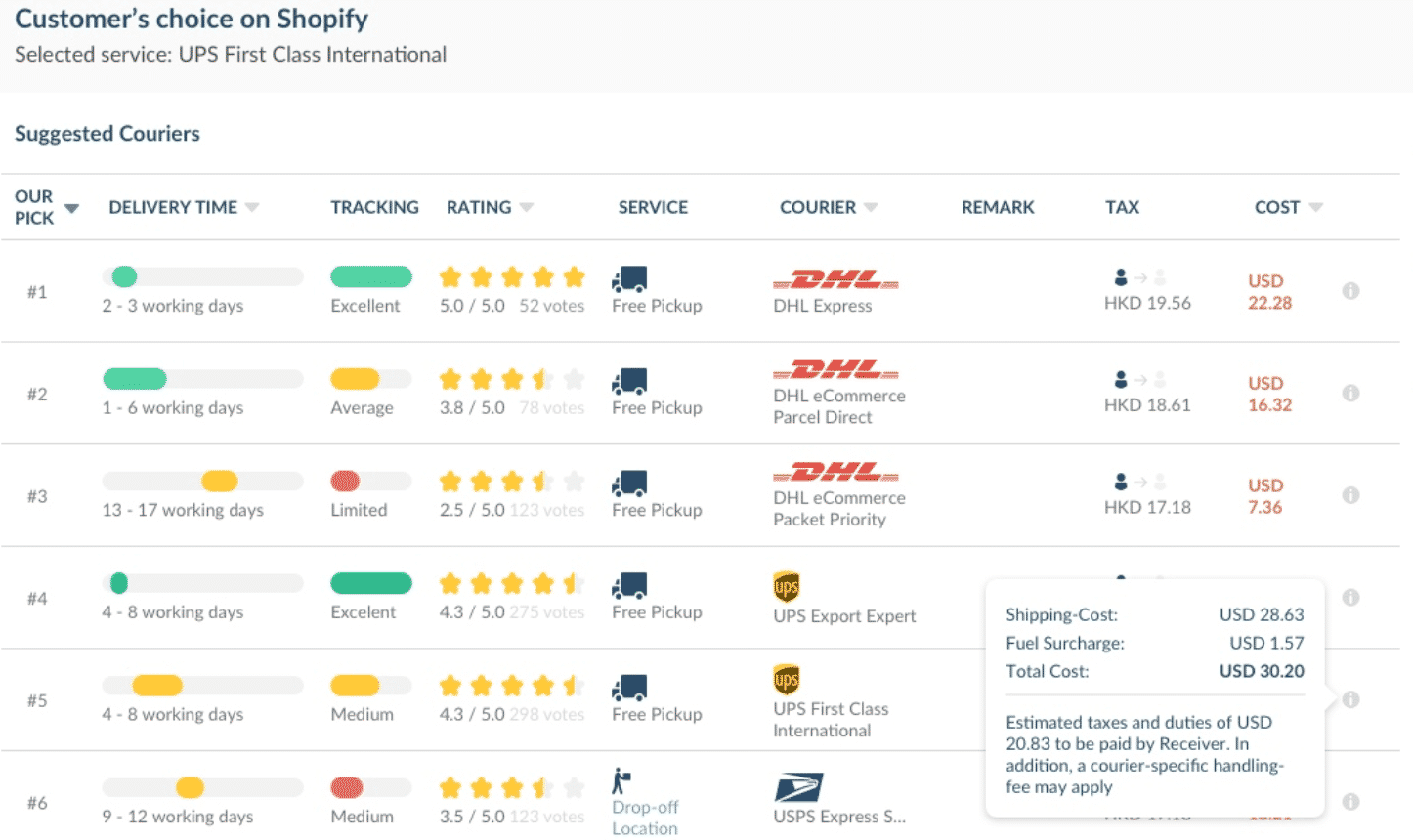Click the Suggested Couriers heading
Screen dimensions: 1413x840
pos(107,134)
